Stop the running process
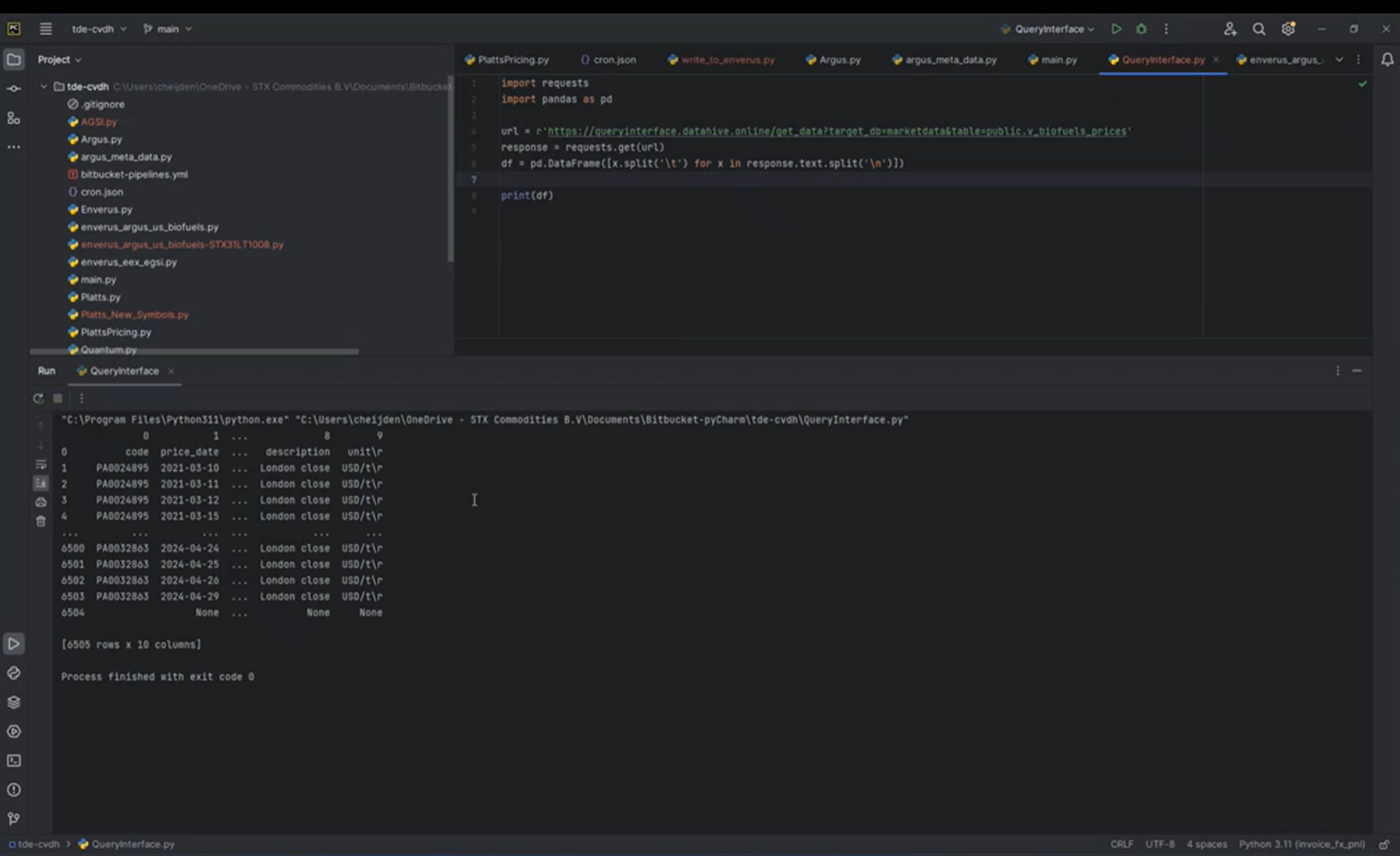The height and width of the screenshot is (856, 1400). 58,398
